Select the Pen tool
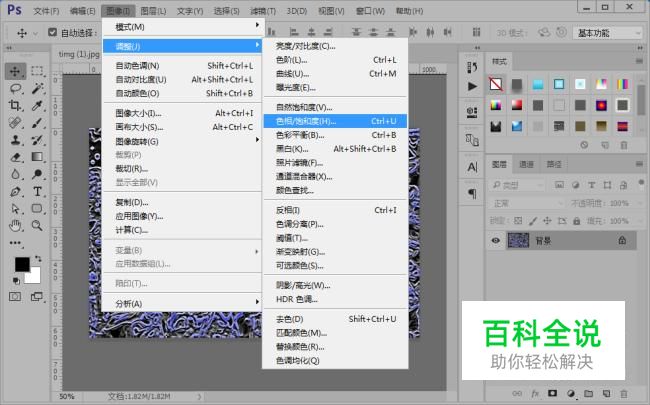Viewport: 650px width, 405px height. click(x=15, y=192)
